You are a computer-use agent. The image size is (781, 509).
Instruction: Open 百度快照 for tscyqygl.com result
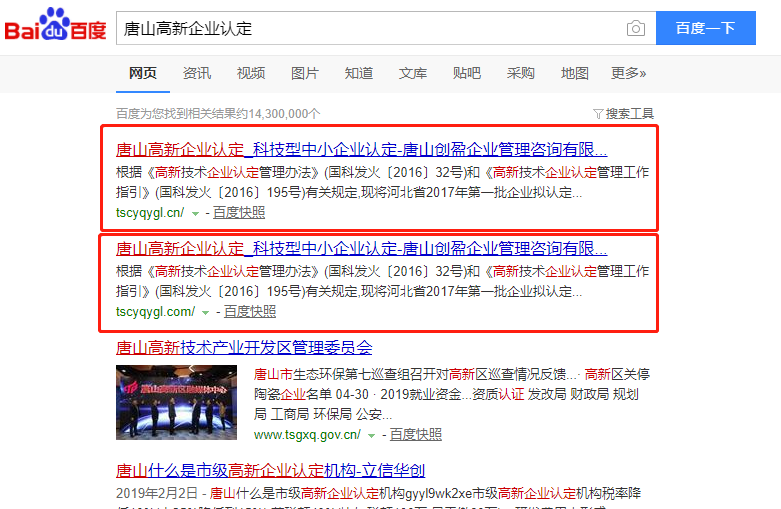pos(250,312)
